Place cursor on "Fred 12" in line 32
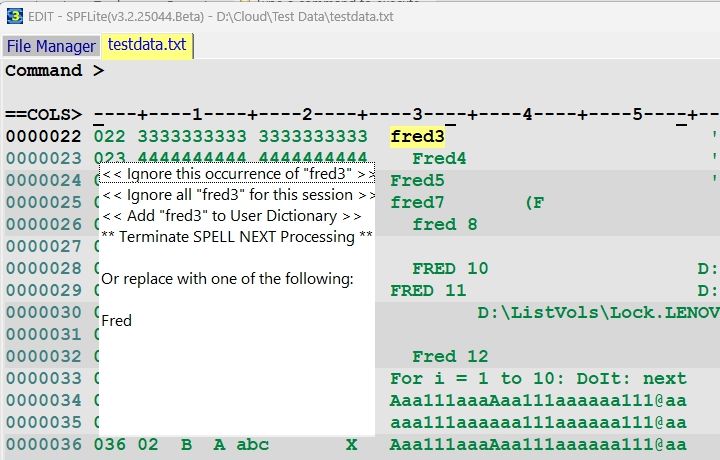Screen dimensions: 720x460 pos(450,357)
